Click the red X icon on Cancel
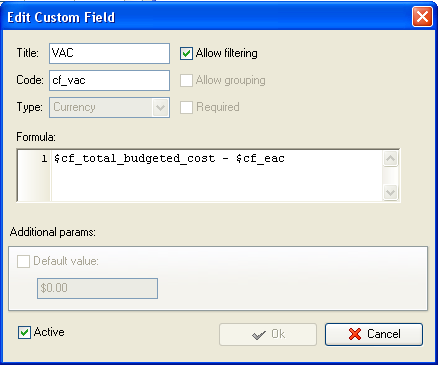 355,334
